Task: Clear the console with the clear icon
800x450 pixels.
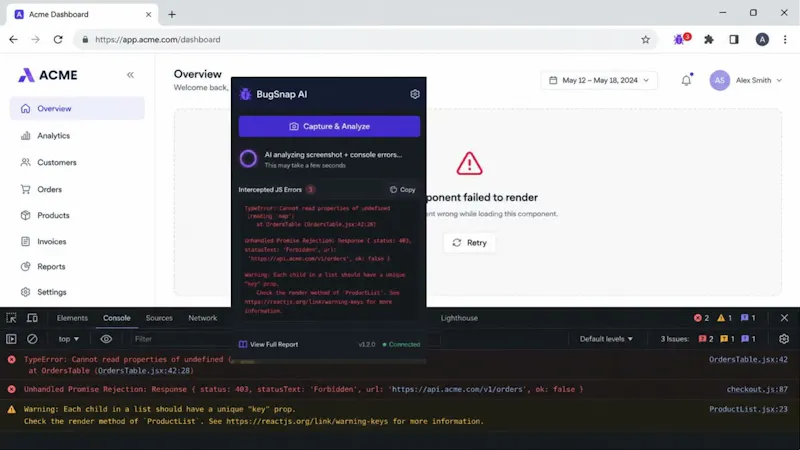Action: 32,339
